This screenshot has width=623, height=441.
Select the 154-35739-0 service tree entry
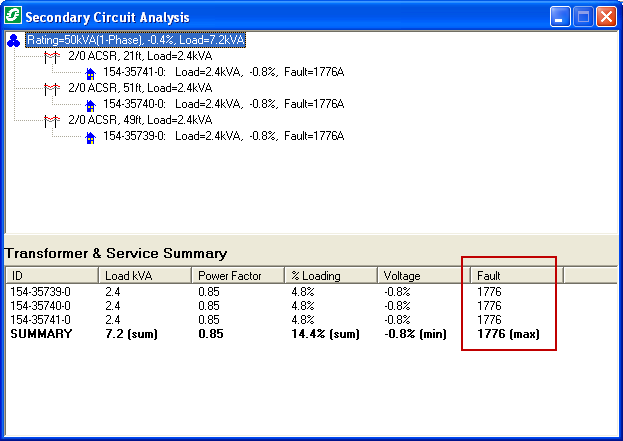[223, 136]
